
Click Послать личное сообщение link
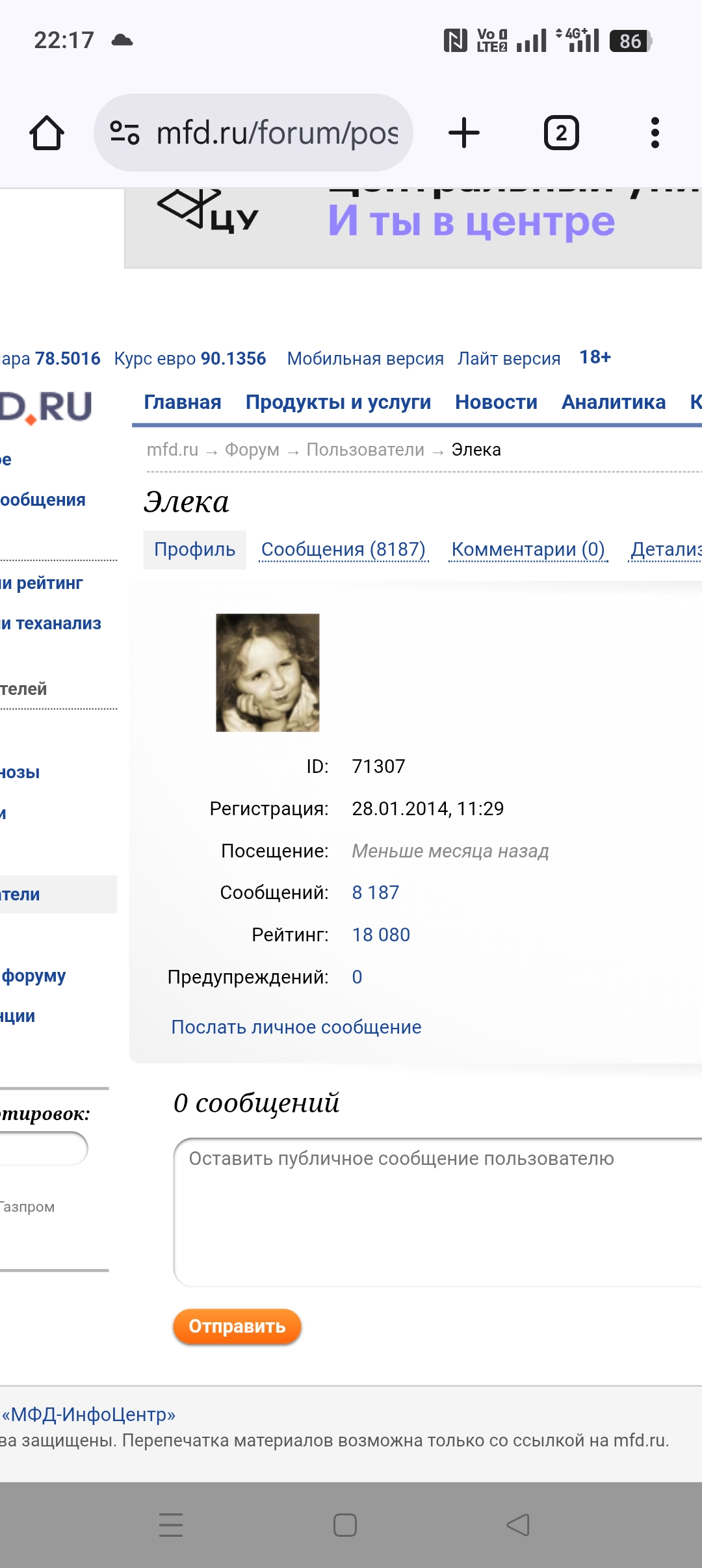point(296,1027)
